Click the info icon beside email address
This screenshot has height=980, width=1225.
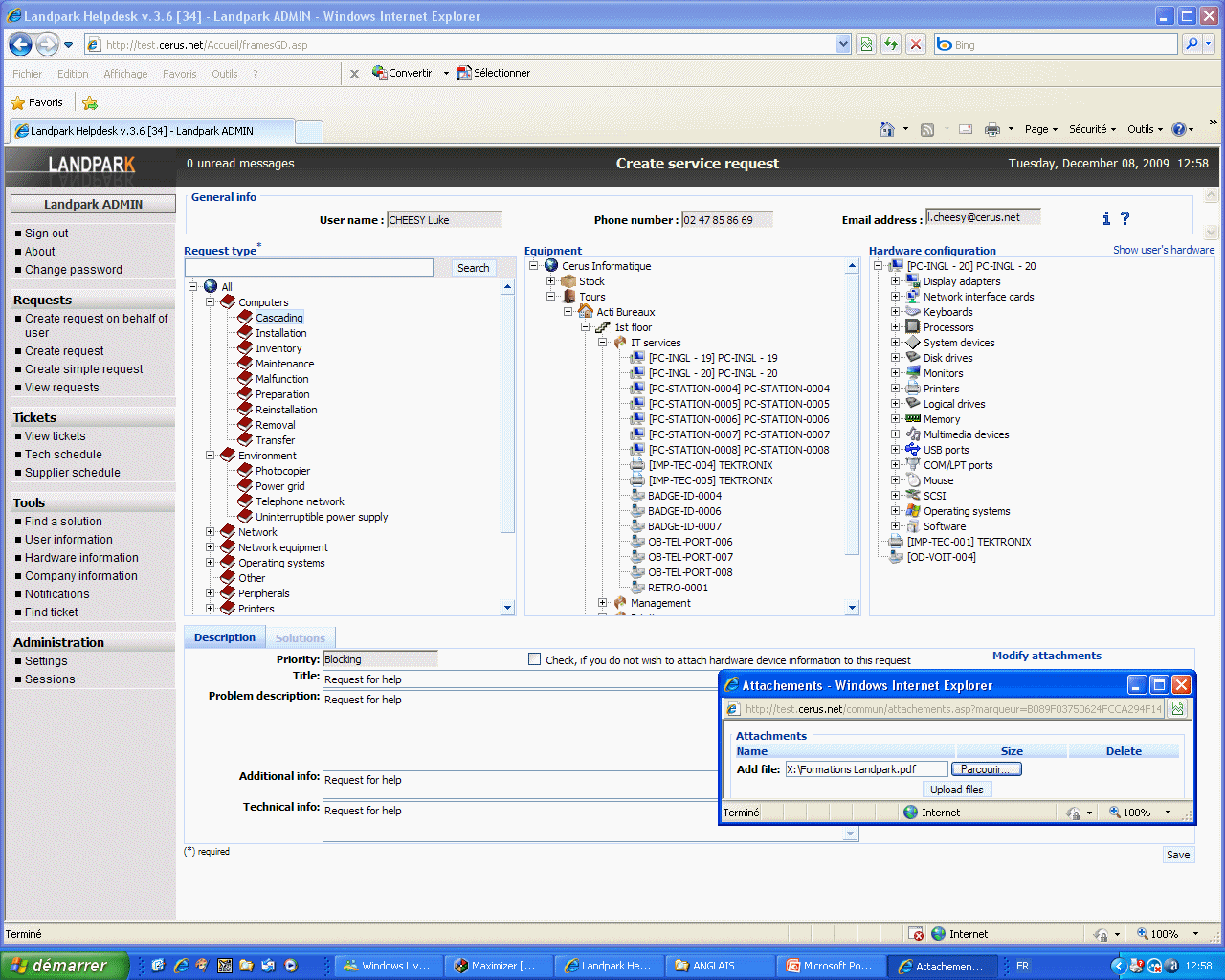[1106, 218]
